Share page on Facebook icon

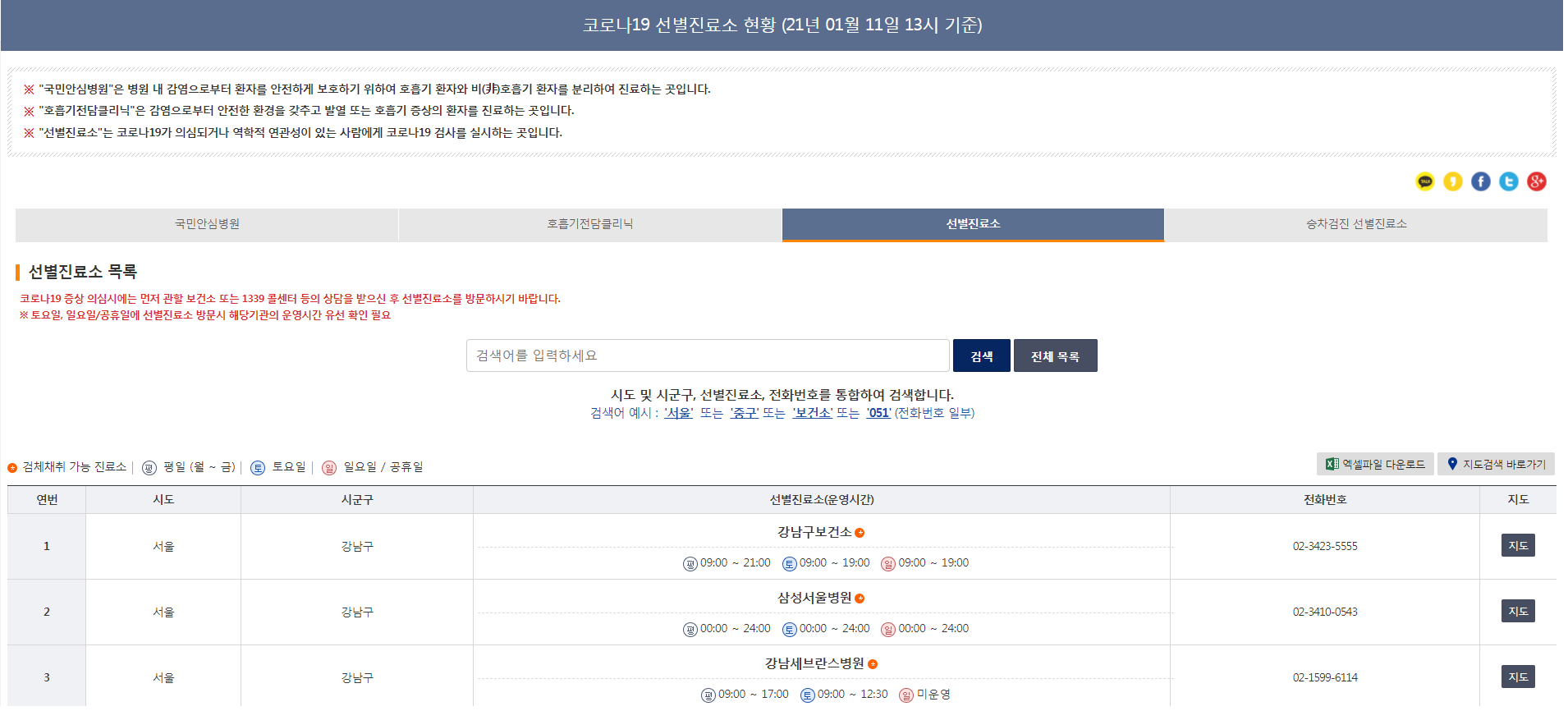pyautogui.click(x=1481, y=181)
